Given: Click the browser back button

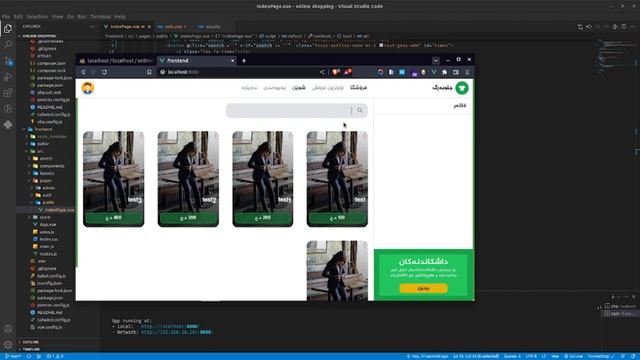Looking at the screenshot, I should 83,72.
